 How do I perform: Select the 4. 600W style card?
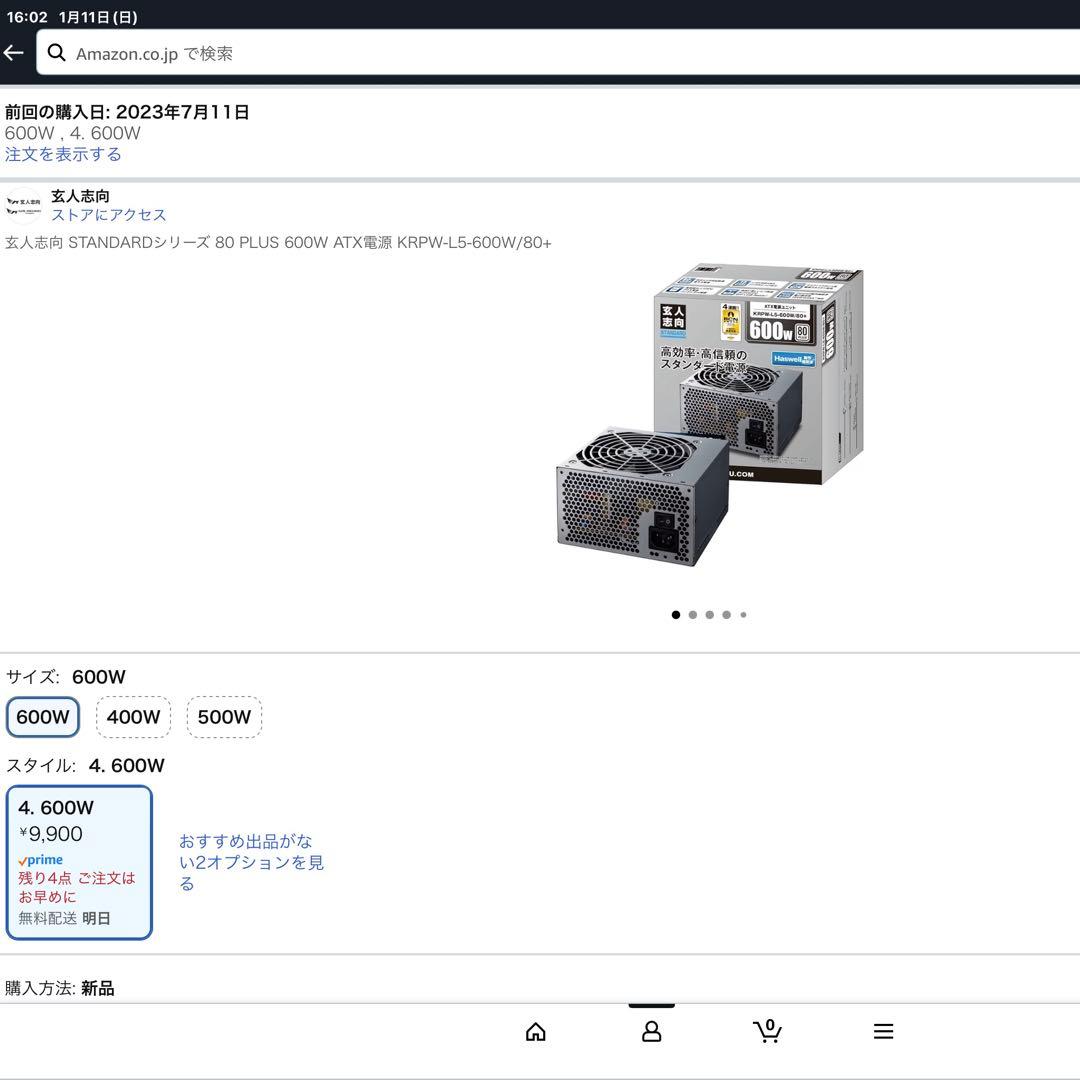click(x=79, y=862)
